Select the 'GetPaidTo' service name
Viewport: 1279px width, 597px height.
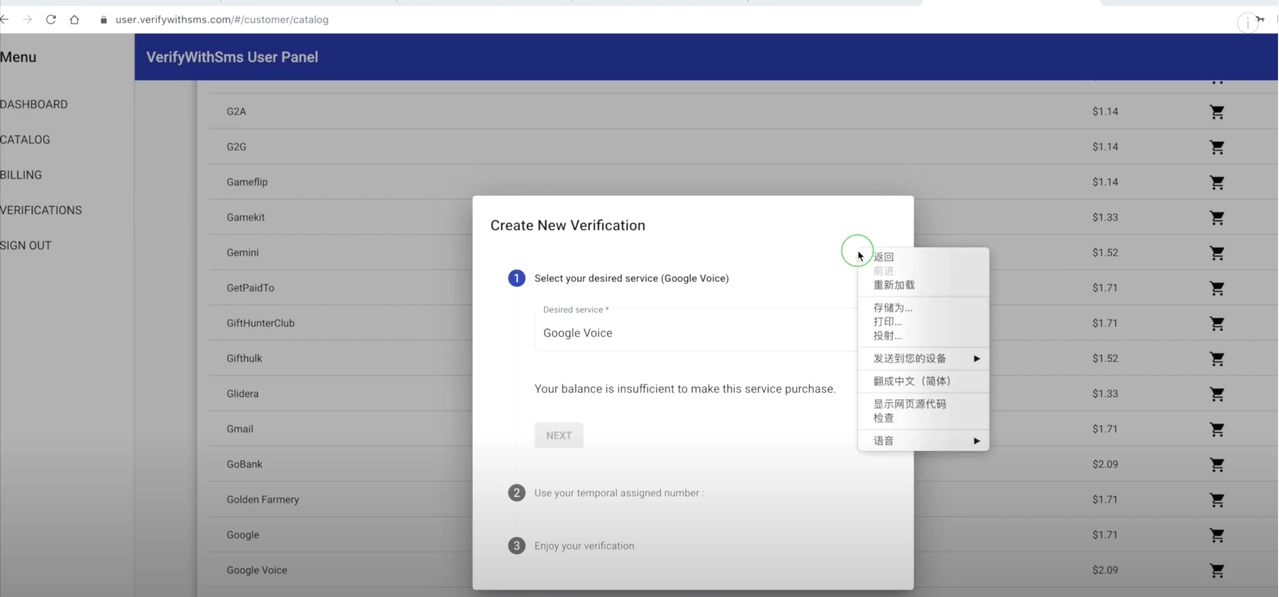point(250,288)
